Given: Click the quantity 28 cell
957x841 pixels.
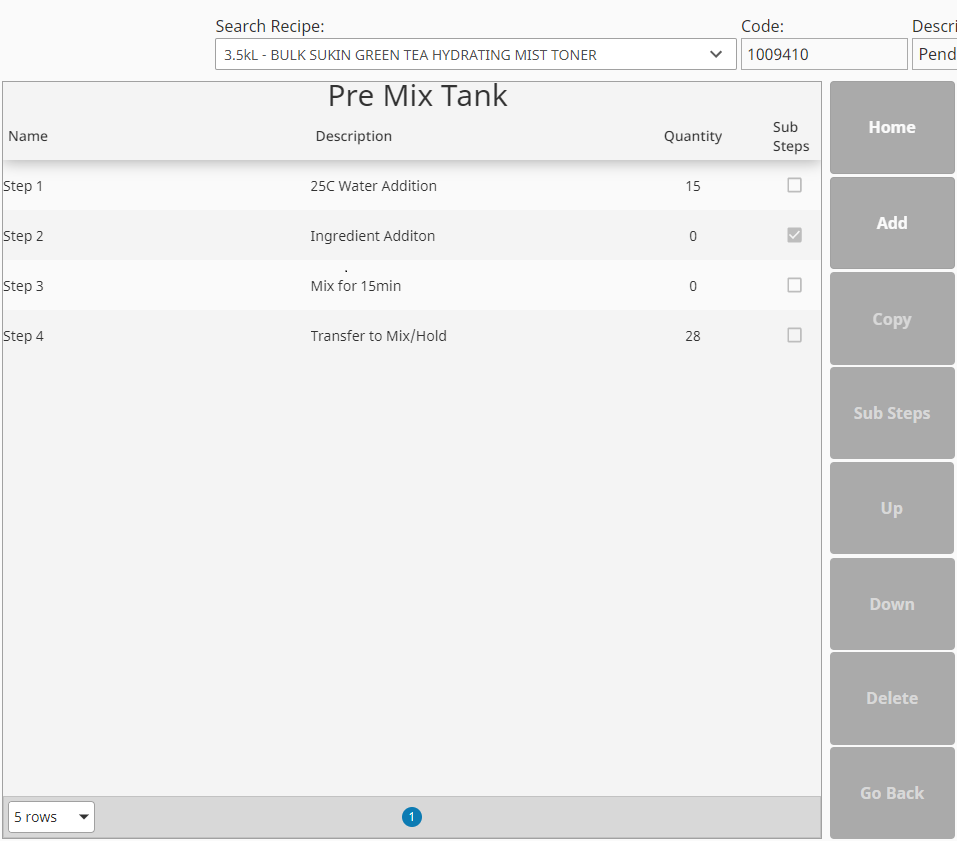Looking at the screenshot, I should click(x=693, y=336).
